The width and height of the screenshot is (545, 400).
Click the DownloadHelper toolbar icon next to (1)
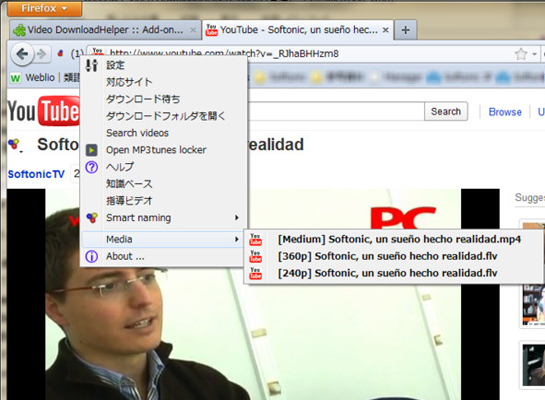61,54
